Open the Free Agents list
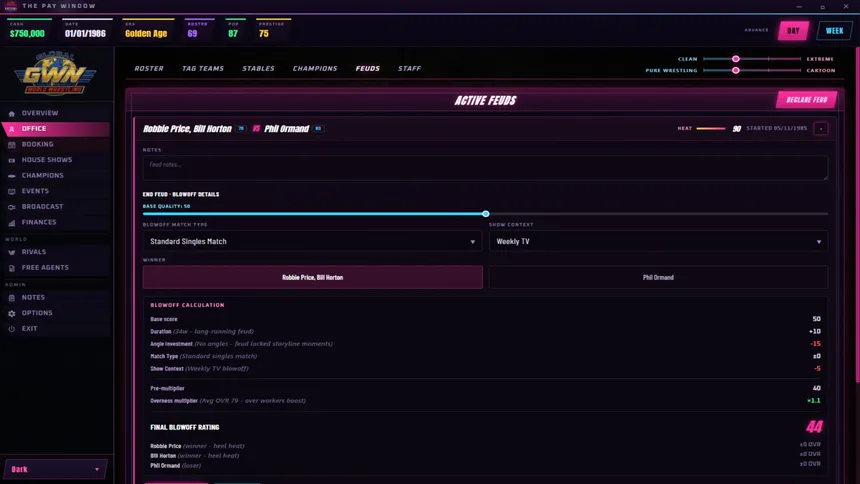The width and height of the screenshot is (860, 484). pyautogui.click(x=55, y=268)
